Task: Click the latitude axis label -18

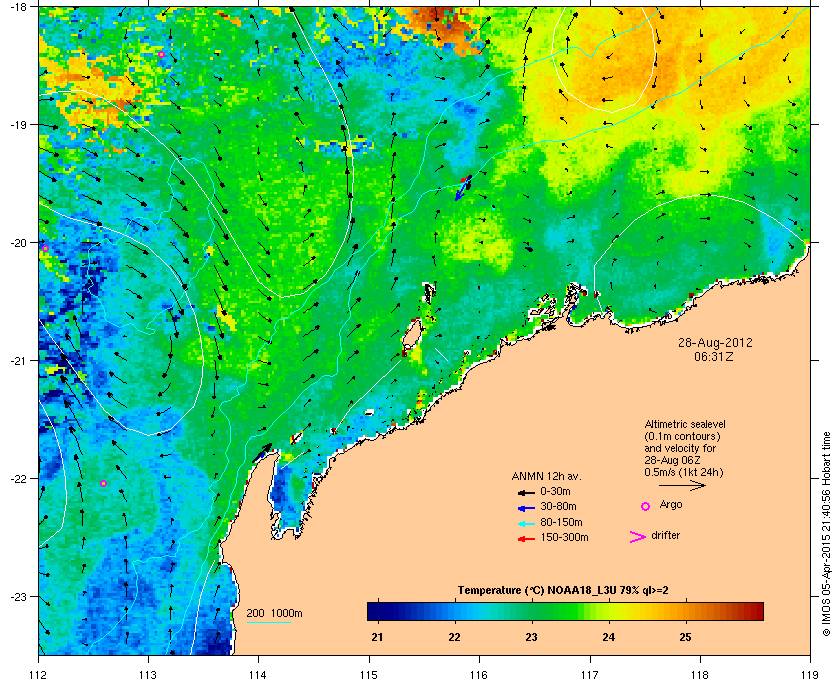Action: coord(18,7)
